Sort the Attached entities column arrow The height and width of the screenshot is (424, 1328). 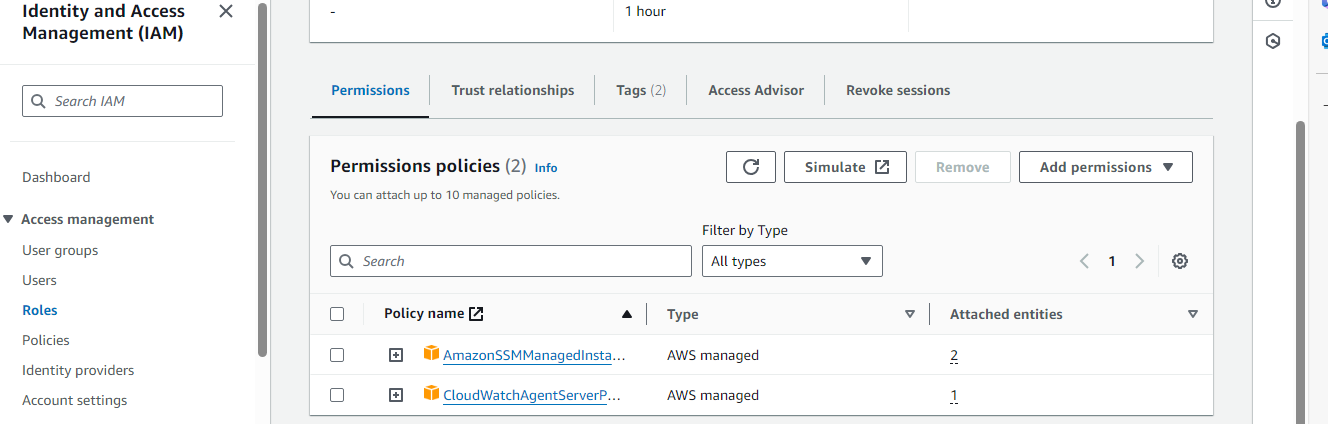point(1193,314)
